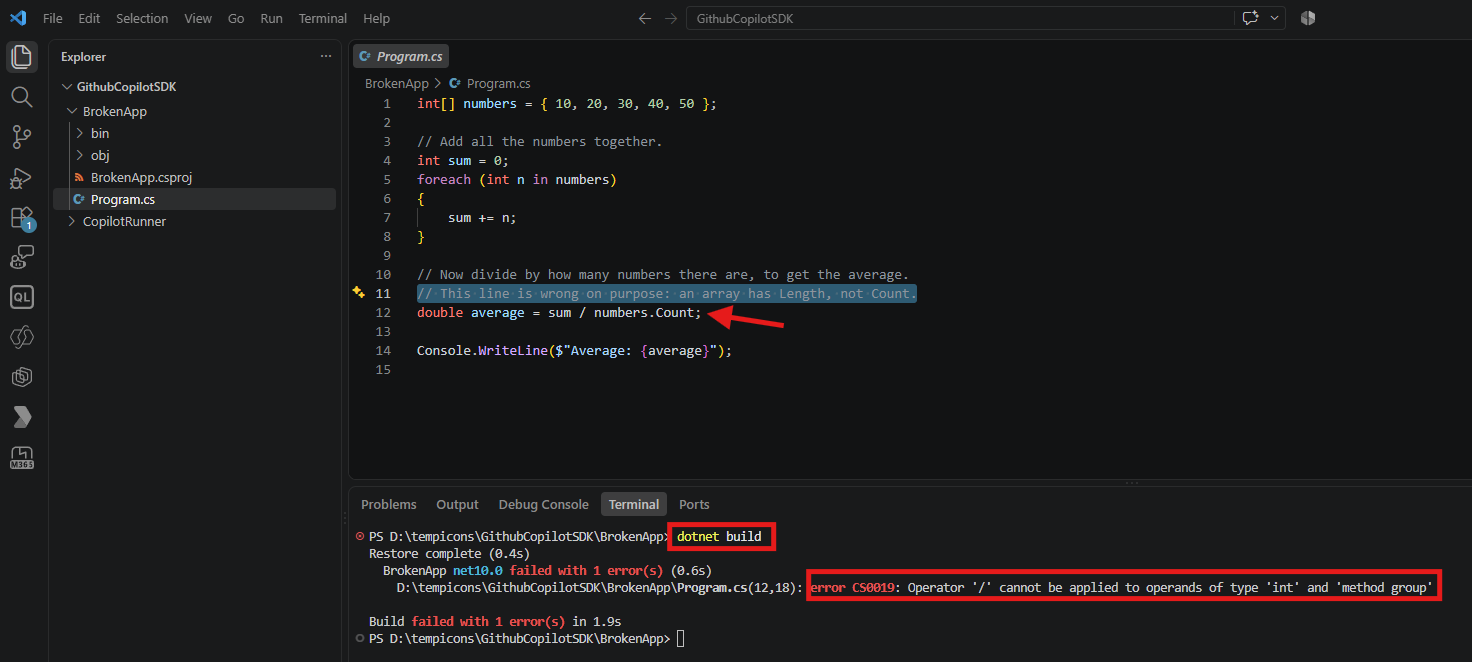The image size is (1472, 662).
Task: Open the Go menu
Action: [x=236, y=18]
